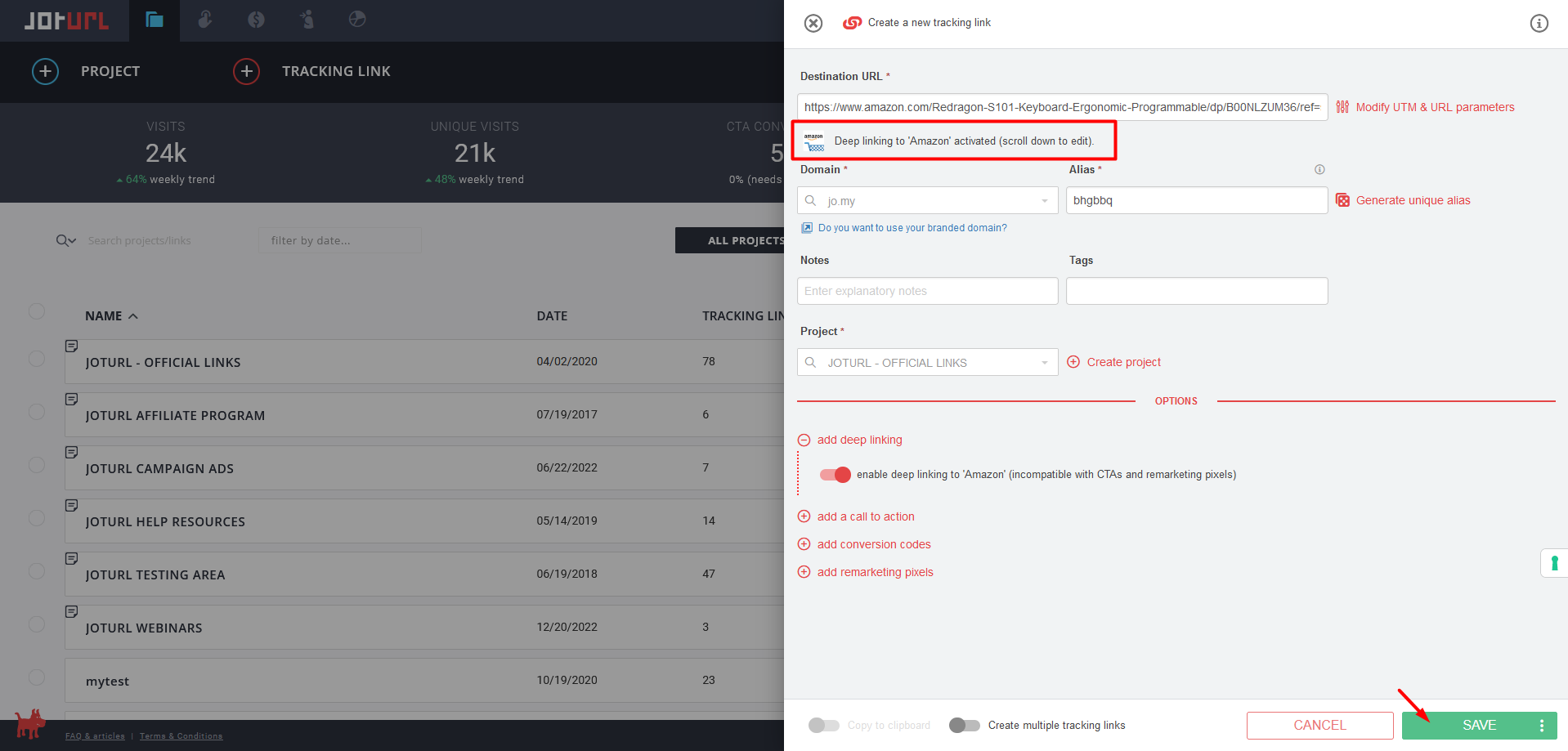Click Modify UTM & URL parameters link
Screen dimensions: 1568x751
pyautogui.click(x=1435, y=107)
